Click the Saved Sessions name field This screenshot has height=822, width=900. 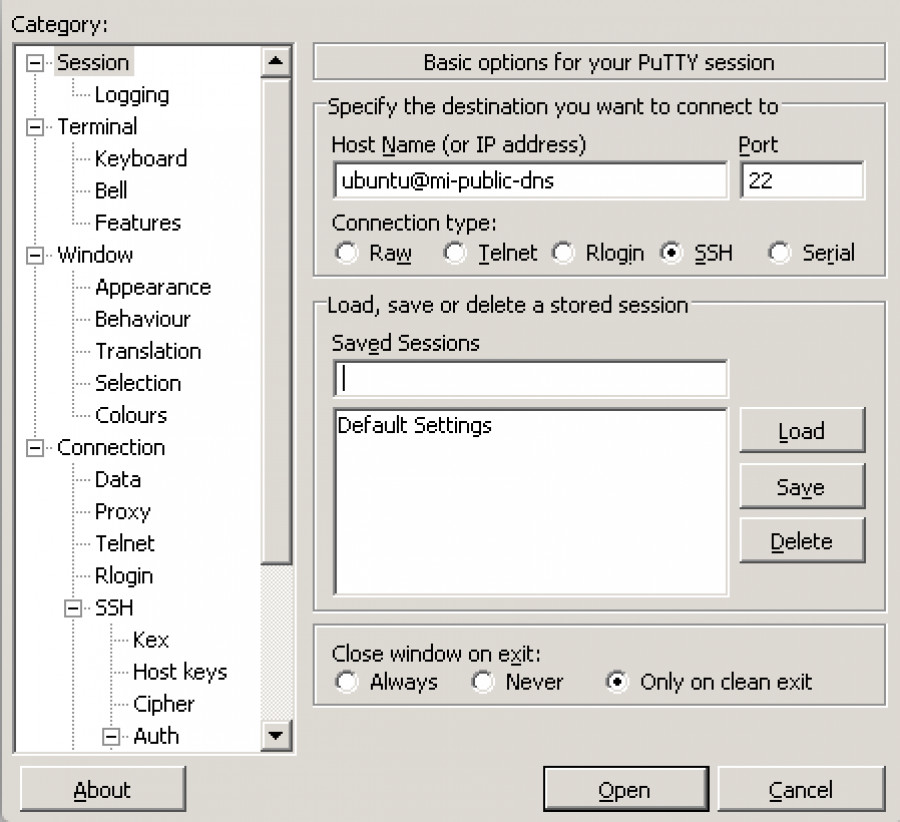(530, 379)
